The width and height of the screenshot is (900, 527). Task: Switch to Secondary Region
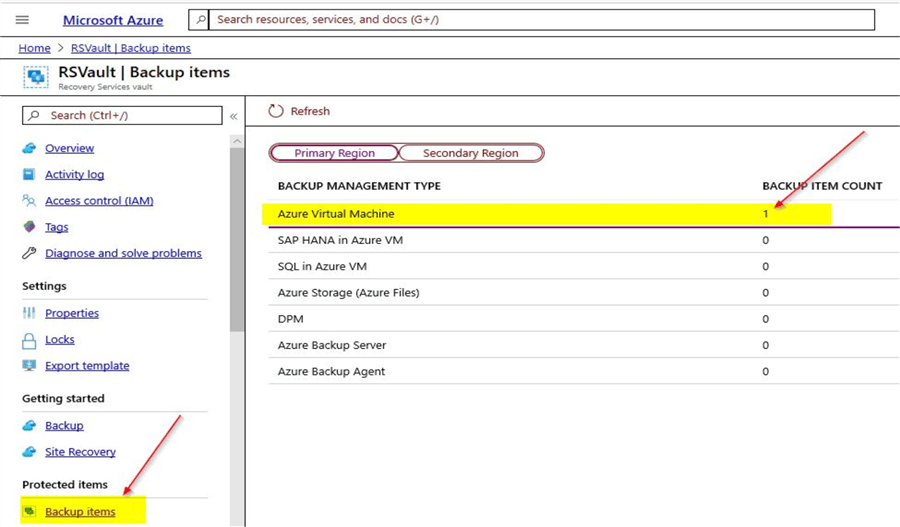(x=470, y=153)
